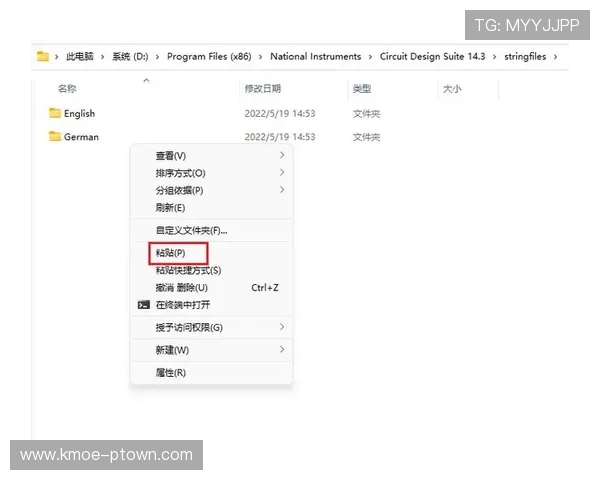Screen dimensions: 600x480
Task: Choose 在终端中打开 option
Action: click(212, 305)
